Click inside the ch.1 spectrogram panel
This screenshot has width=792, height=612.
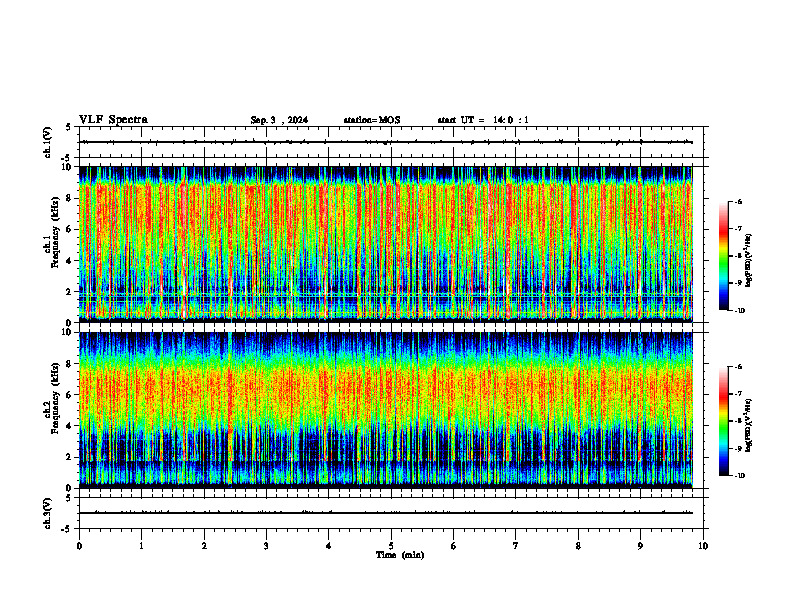[x=386, y=244]
